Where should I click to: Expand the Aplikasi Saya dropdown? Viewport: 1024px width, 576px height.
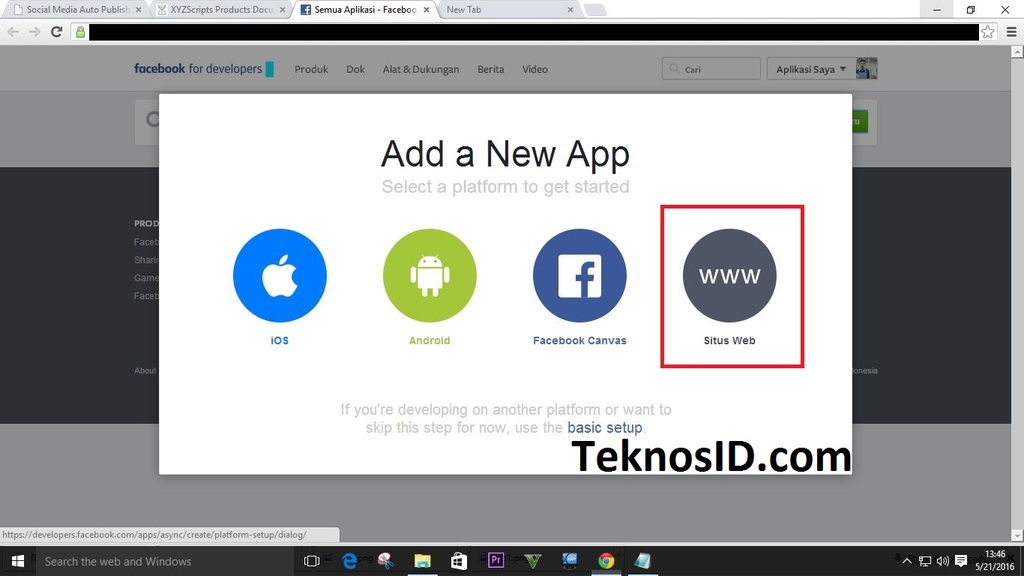coord(811,69)
